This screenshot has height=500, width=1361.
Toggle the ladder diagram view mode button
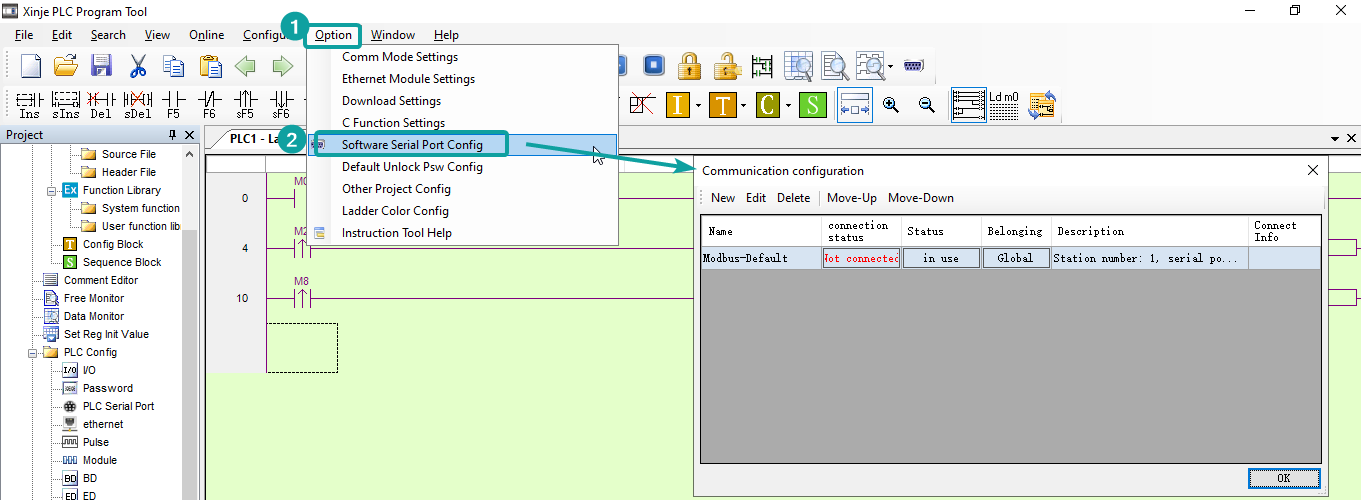pos(968,105)
